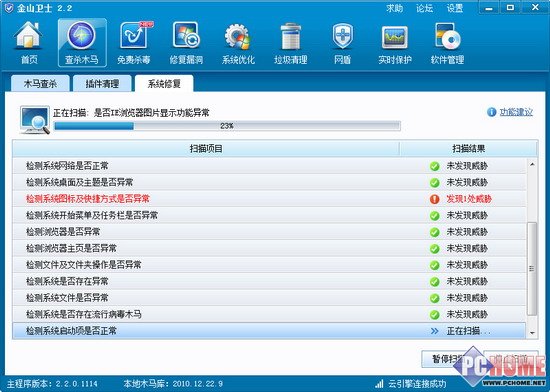Select row 检测浏览器是否异常
Viewport: 550px width, 392px height.
[x=269, y=232]
